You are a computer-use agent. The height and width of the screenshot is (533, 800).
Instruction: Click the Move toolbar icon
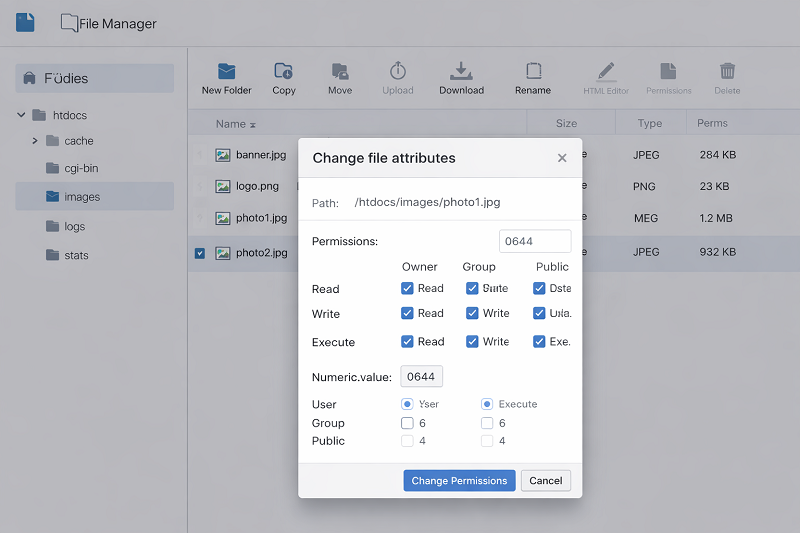340,71
